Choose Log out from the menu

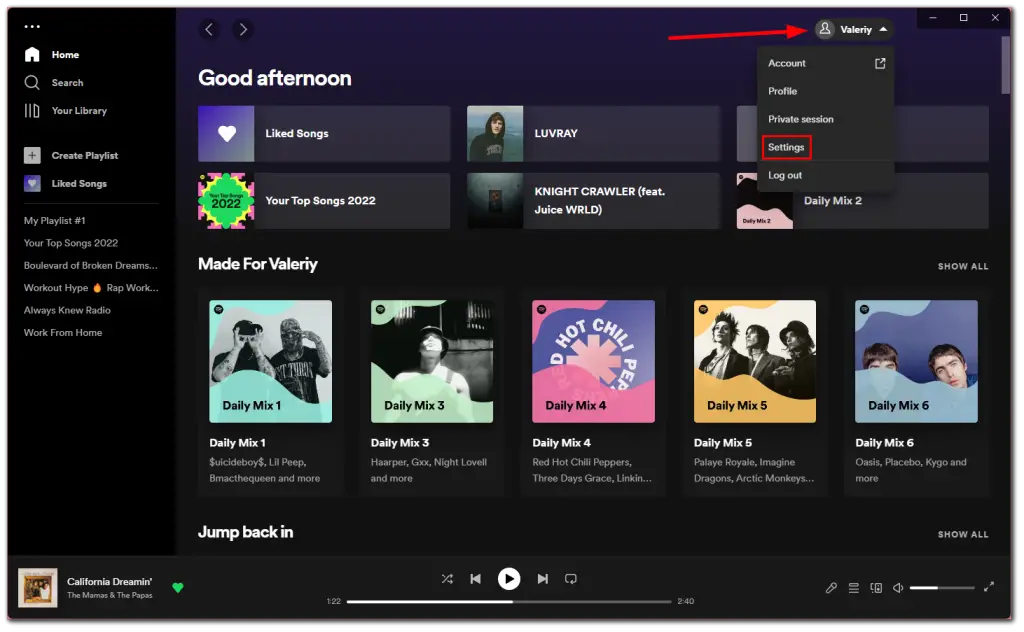(x=783, y=175)
